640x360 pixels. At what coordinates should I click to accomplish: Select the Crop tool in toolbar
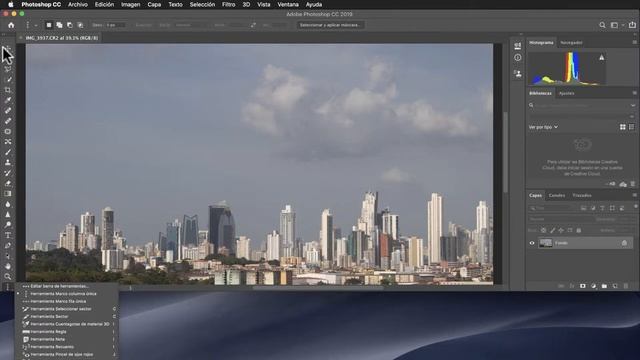point(8,90)
